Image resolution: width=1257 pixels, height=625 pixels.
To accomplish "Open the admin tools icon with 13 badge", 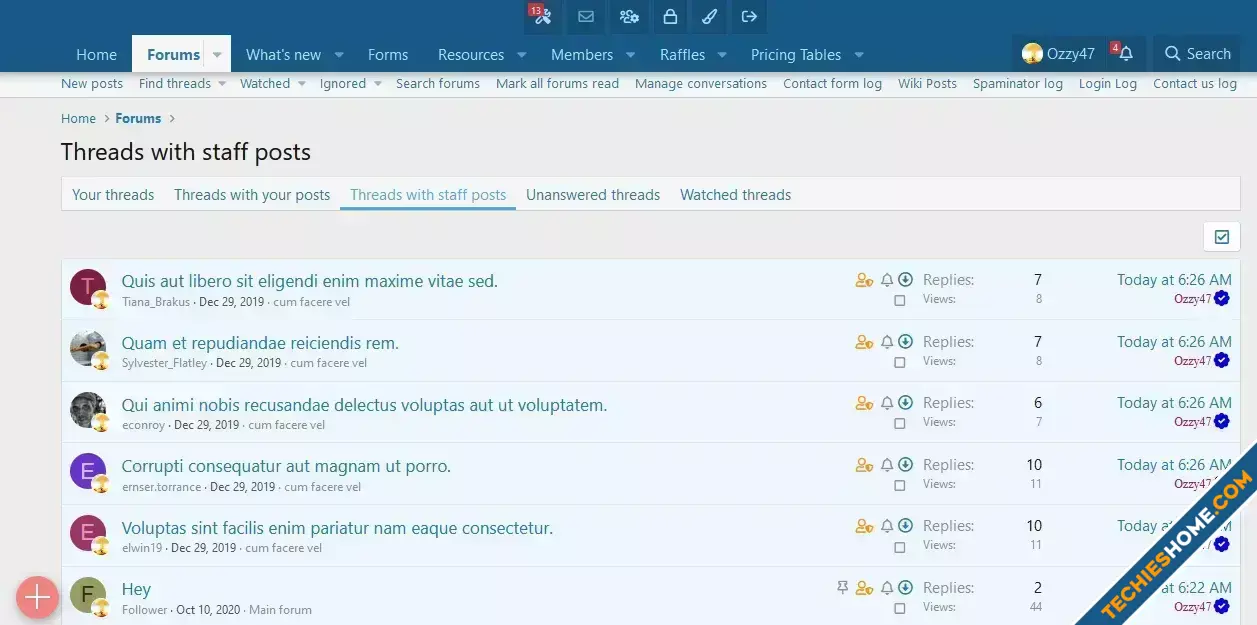I will (x=543, y=16).
